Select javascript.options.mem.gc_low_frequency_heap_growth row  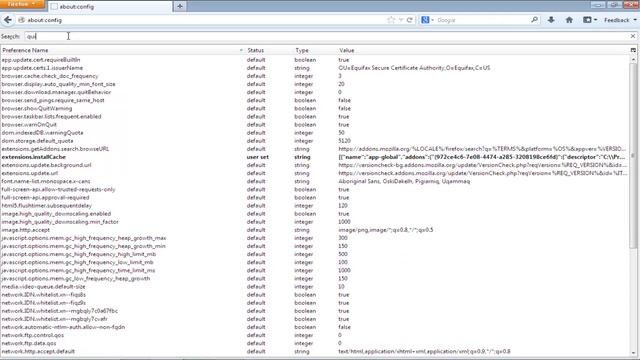[315, 278]
